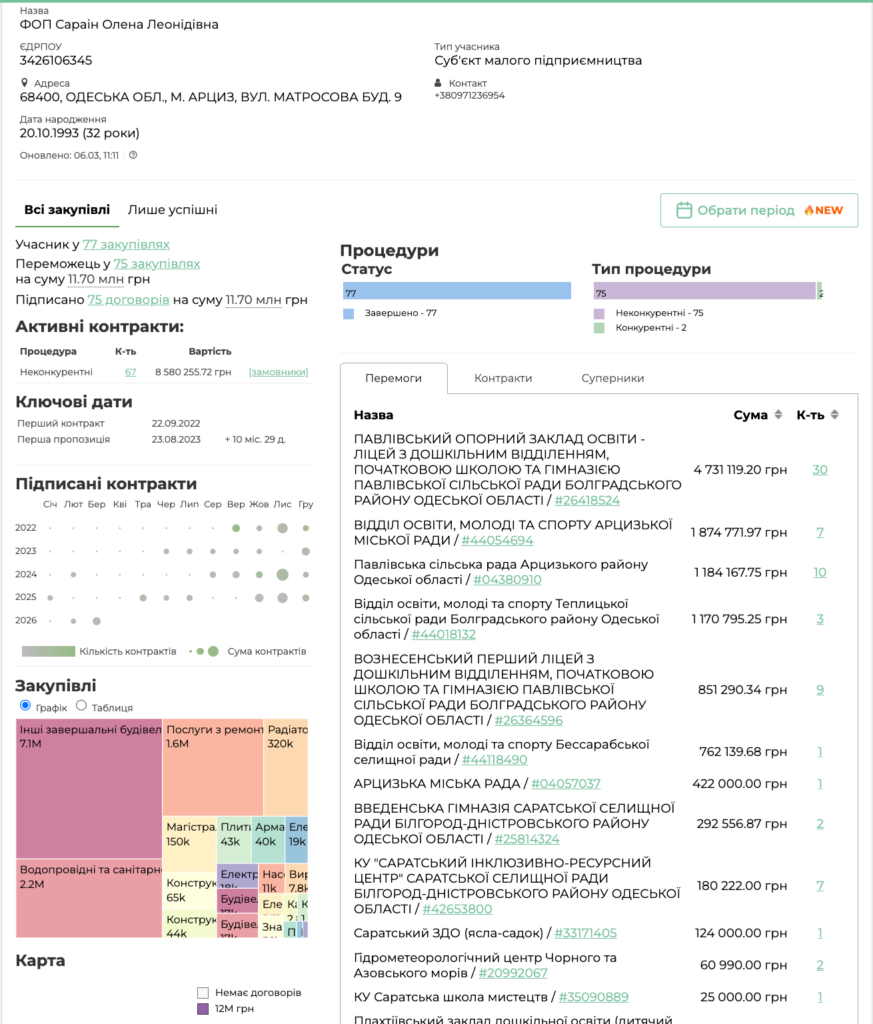The width and height of the screenshot is (873, 1024).
Task: Select the Графік radio button
Action: (x=26, y=706)
